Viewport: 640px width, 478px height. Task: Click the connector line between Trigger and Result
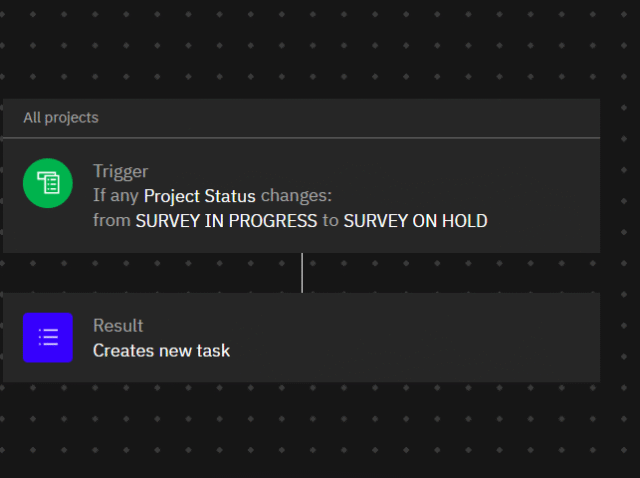tap(302, 272)
